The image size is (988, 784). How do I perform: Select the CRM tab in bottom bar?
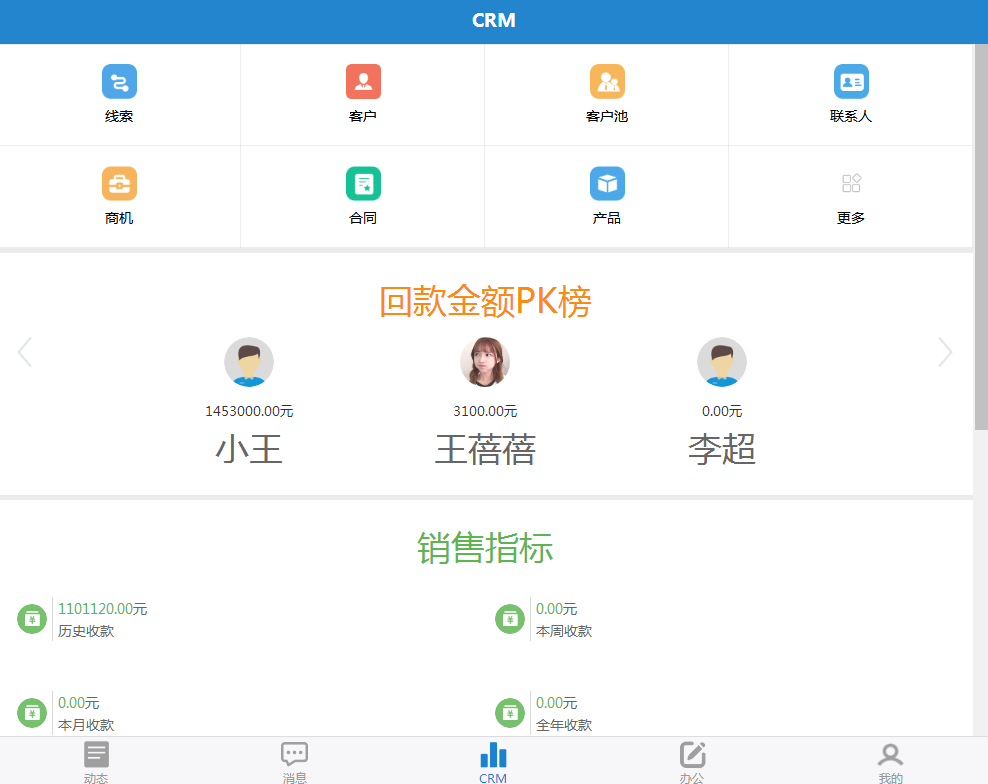[x=493, y=762]
